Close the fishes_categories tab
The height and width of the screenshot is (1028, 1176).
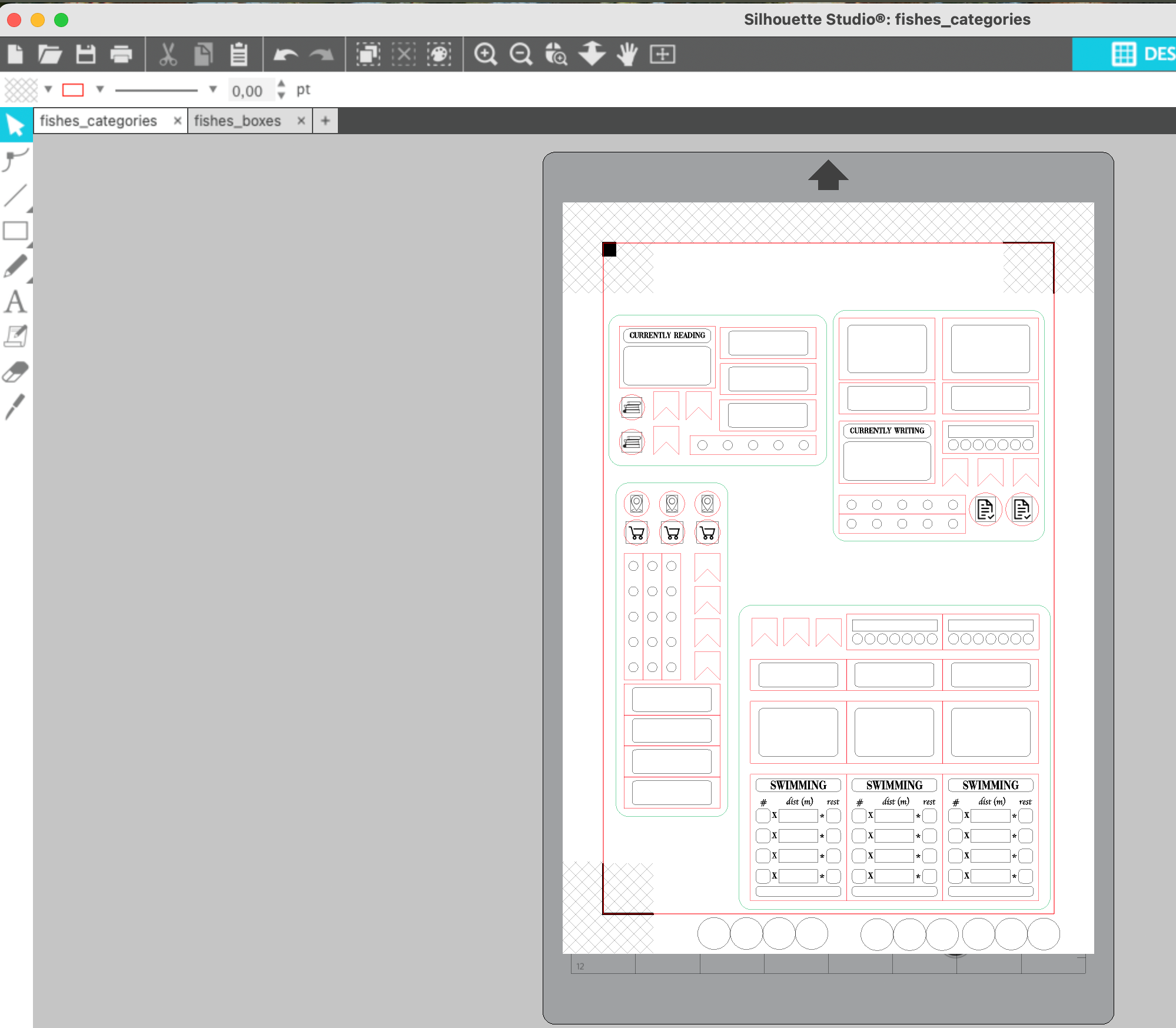(x=177, y=121)
